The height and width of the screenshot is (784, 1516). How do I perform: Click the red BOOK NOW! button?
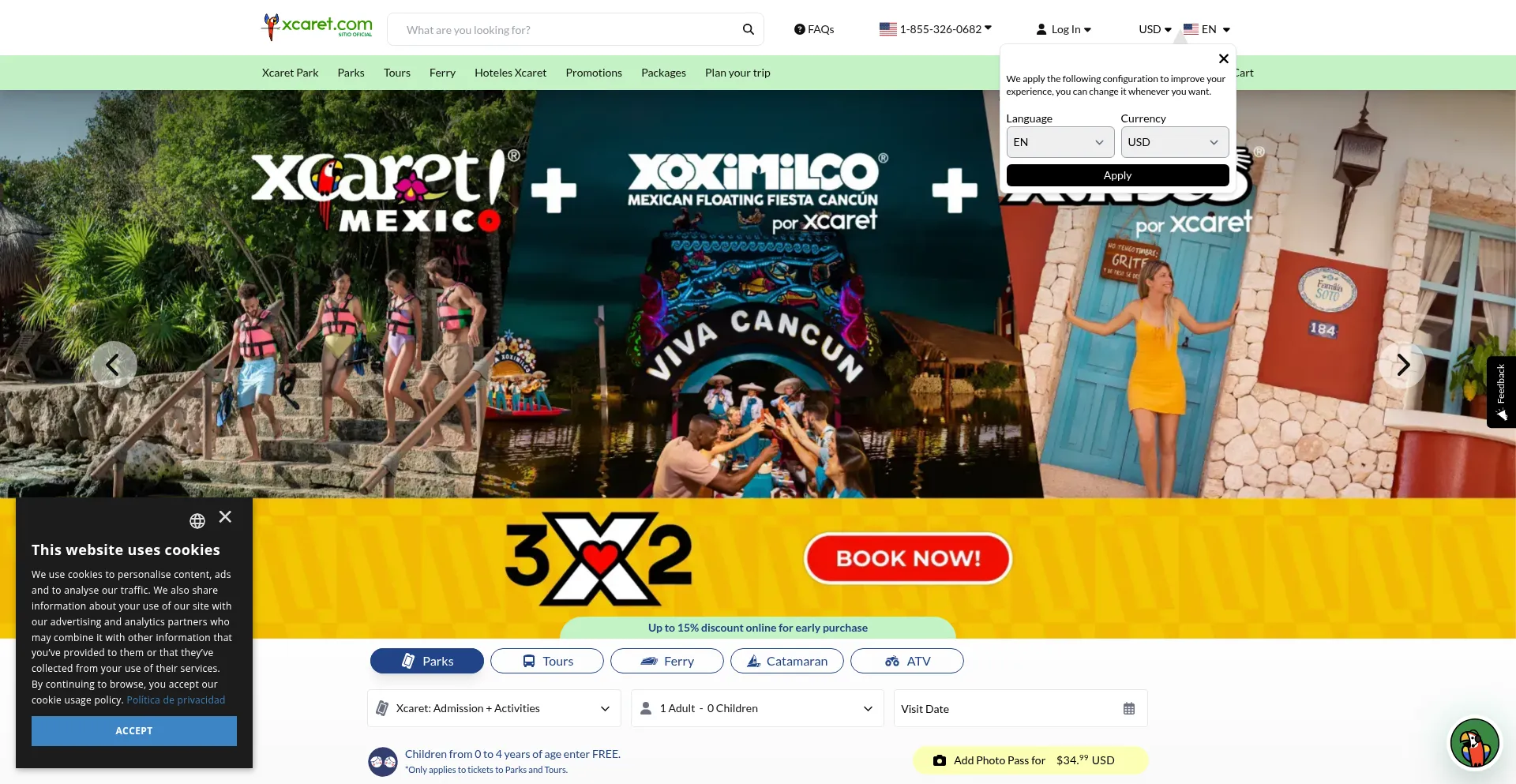point(908,558)
